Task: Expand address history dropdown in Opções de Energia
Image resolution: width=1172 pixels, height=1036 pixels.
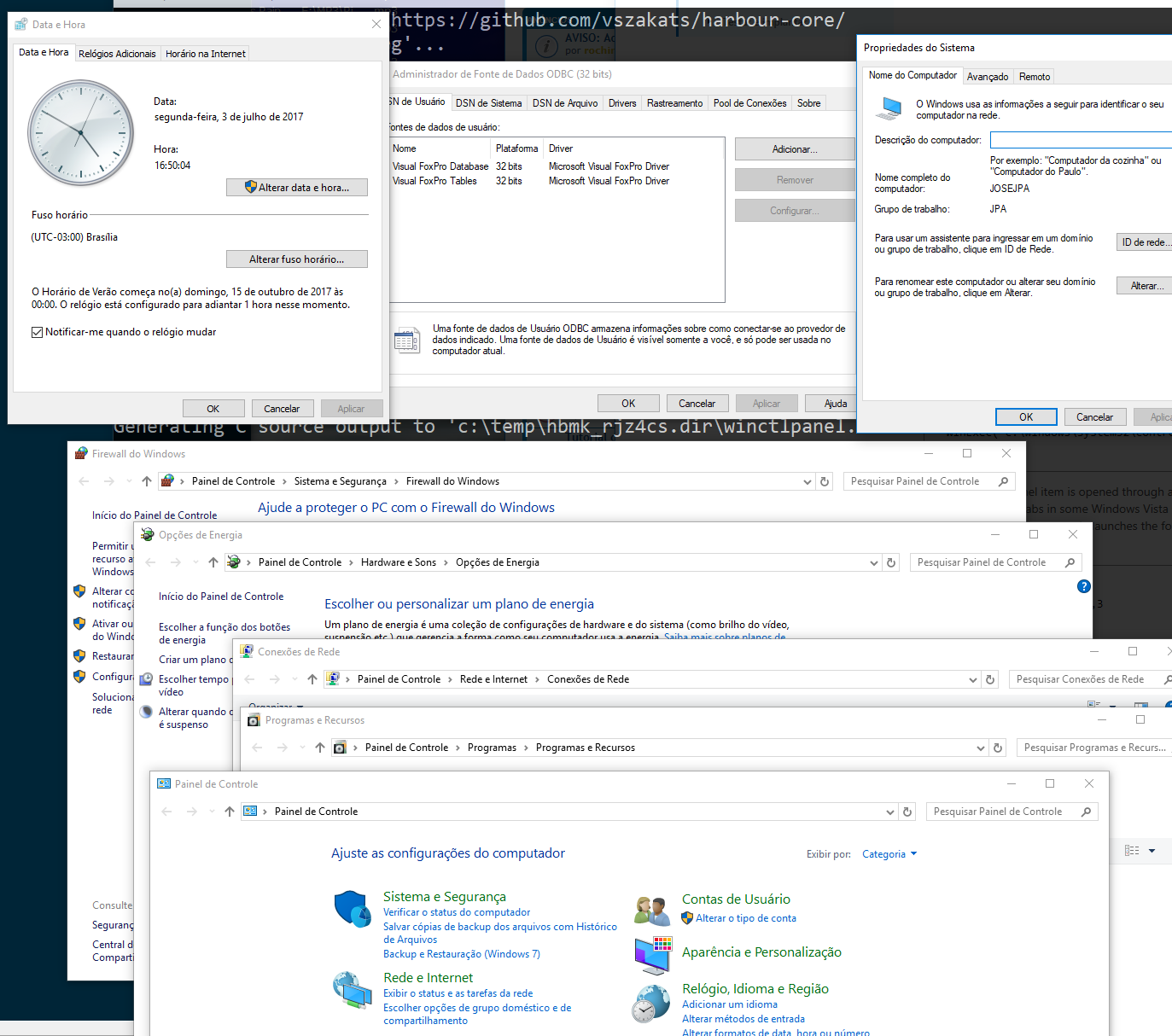Action: tap(874, 562)
